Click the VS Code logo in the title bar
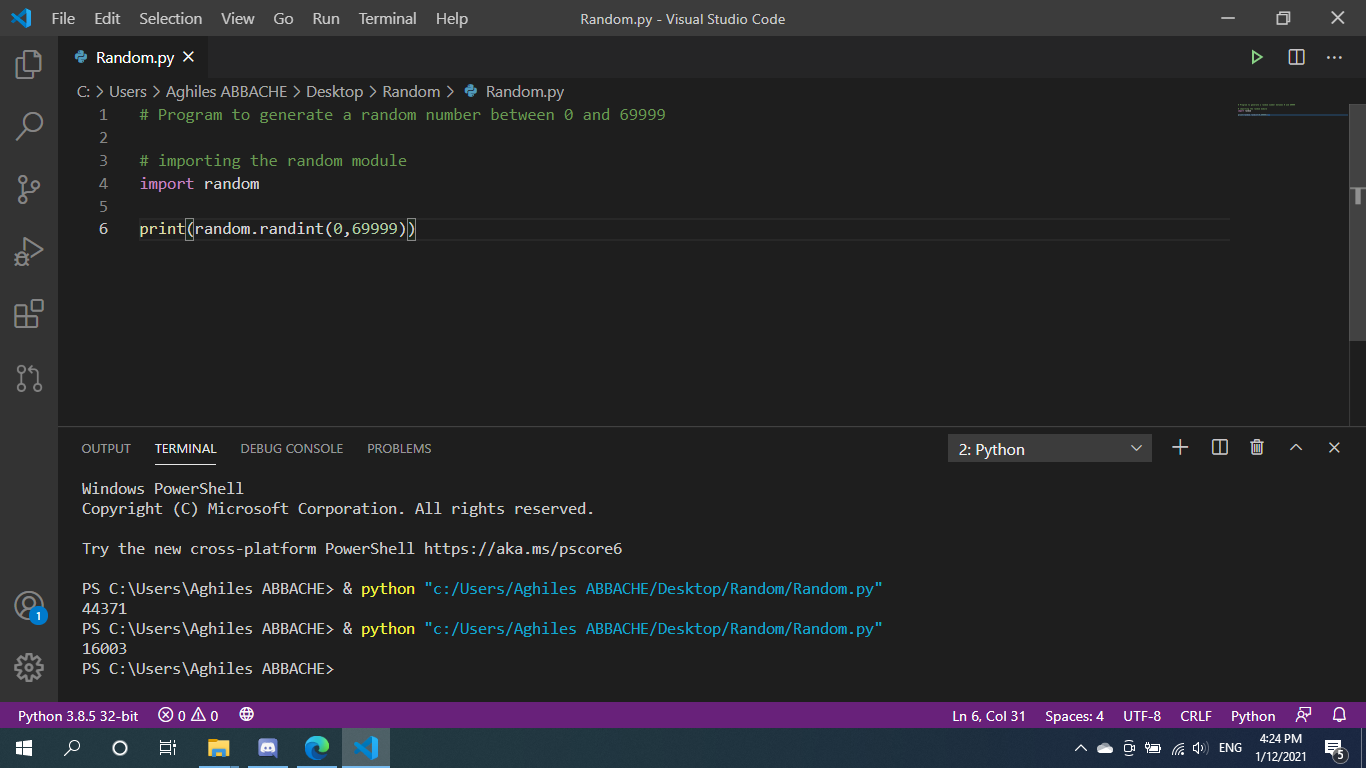This screenshot has height=768, width=1366. click(21, 18)
